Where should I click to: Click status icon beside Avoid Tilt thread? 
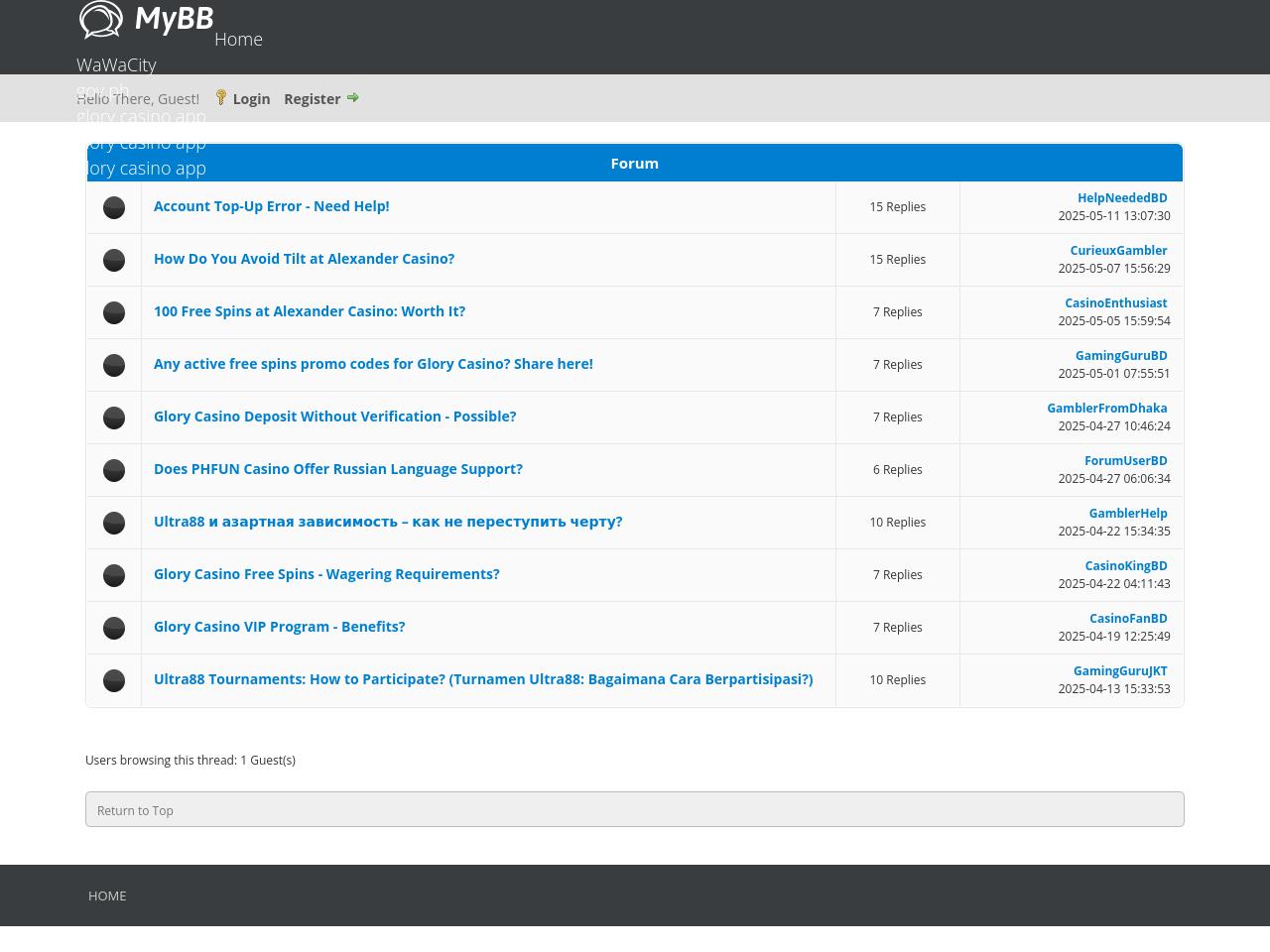pos(114,260)
